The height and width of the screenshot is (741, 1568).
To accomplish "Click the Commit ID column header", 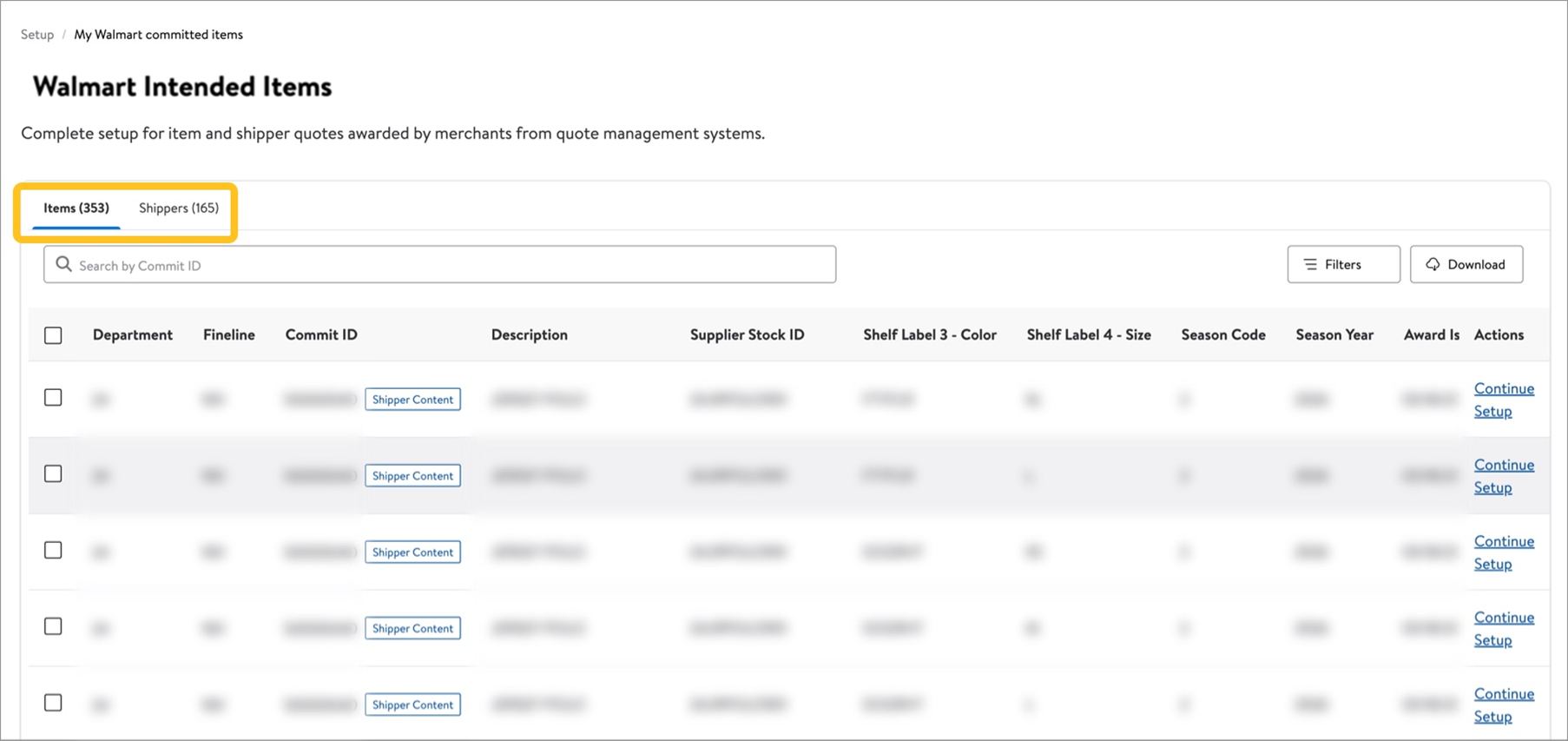I will pyautogui.click(x=321, y=335).
